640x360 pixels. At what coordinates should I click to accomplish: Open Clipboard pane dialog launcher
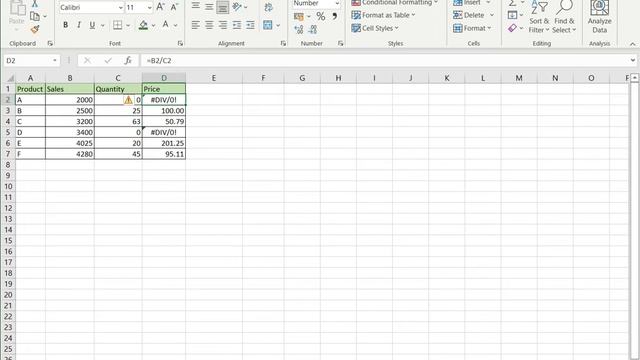coord(50,43)
